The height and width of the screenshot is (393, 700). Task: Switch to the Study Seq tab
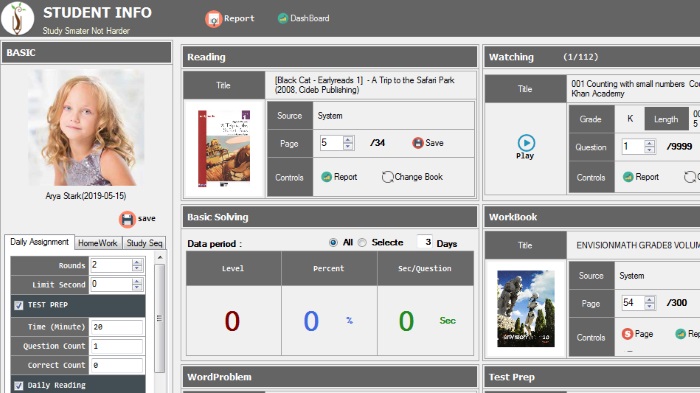pos(144,243)
